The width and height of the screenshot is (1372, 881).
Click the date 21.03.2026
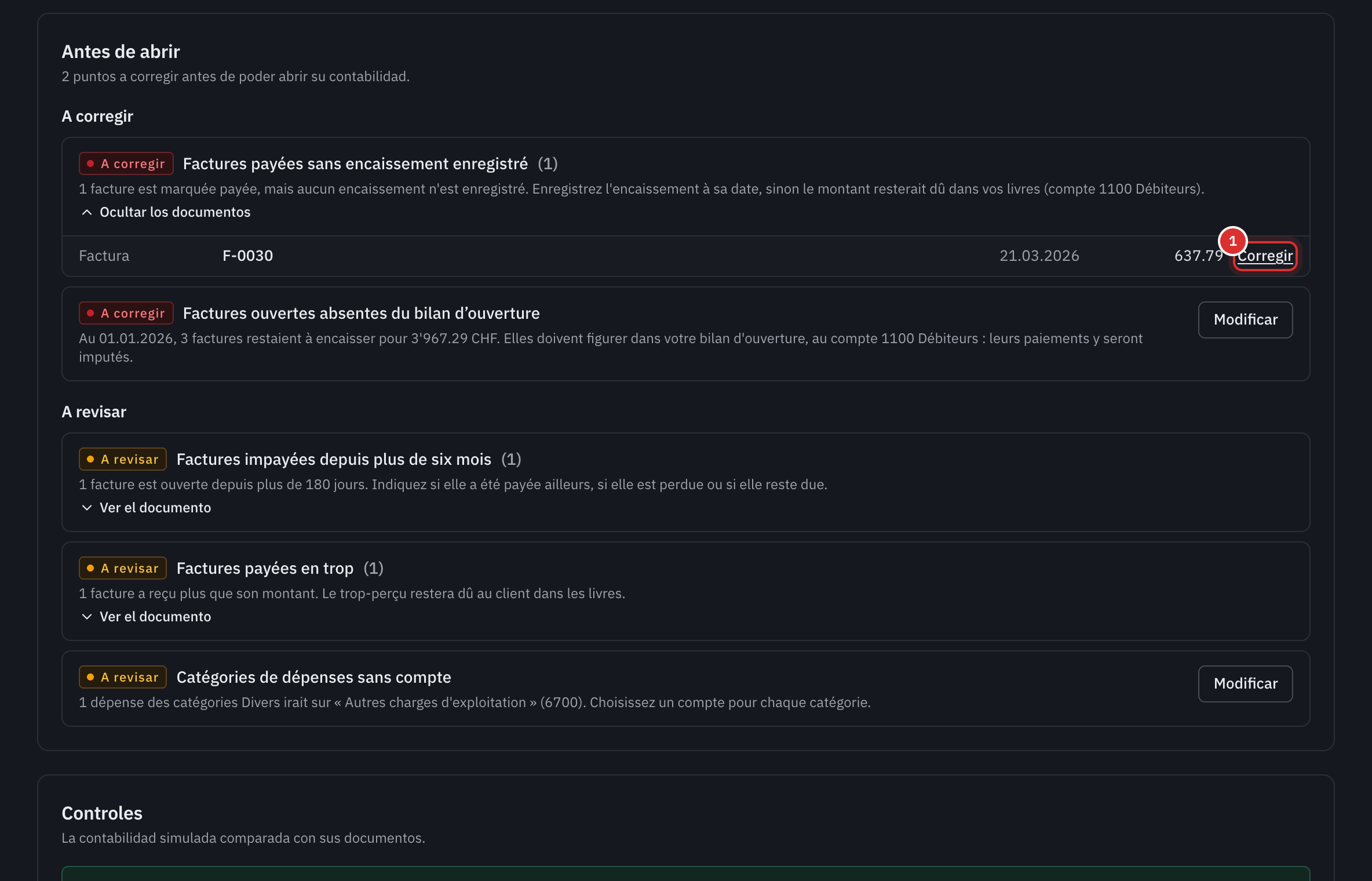click(x=1039, y=256)
